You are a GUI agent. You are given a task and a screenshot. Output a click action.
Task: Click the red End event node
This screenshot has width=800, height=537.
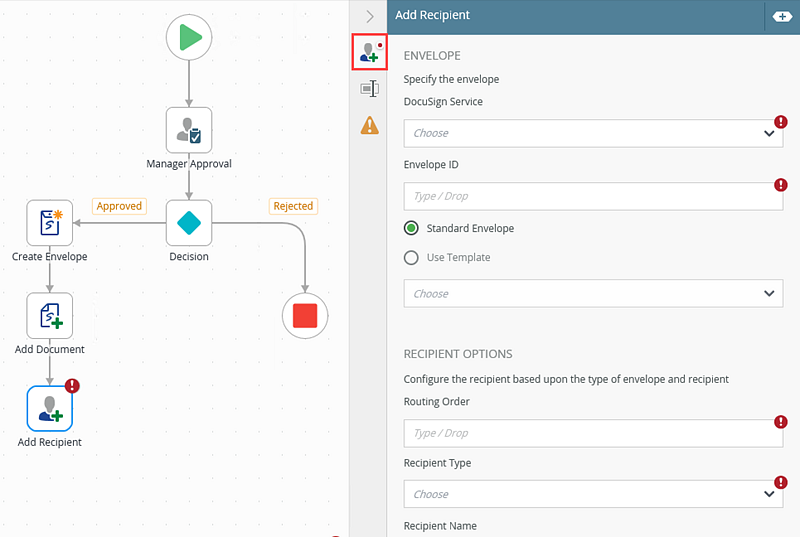click(305, 316)
